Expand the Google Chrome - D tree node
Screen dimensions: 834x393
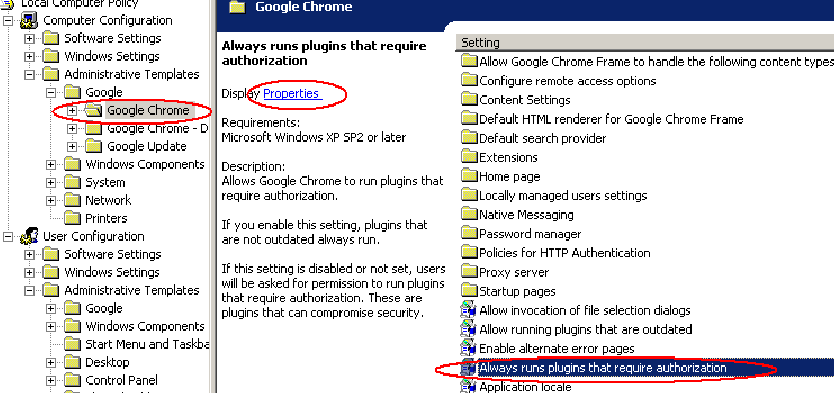(x=72, y=129)
